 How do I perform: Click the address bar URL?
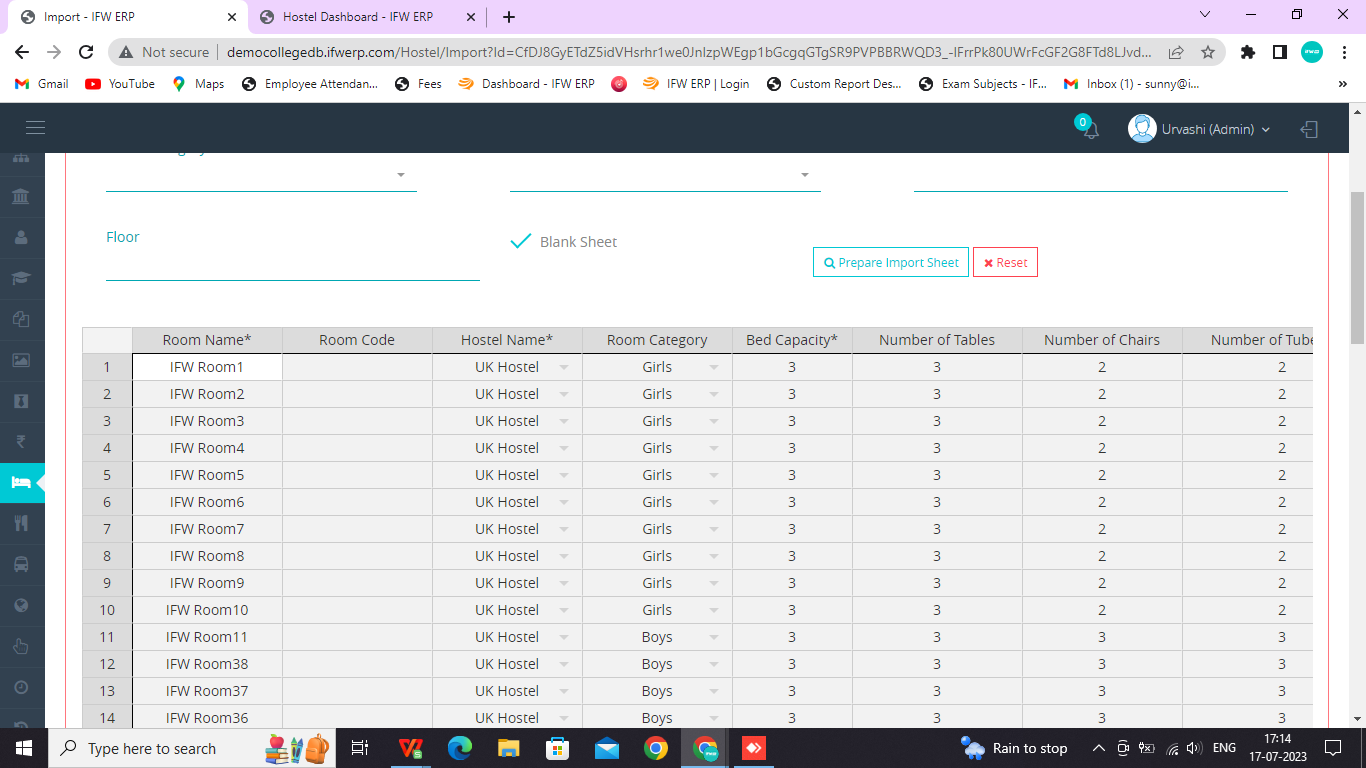click(x=688, y=52)
